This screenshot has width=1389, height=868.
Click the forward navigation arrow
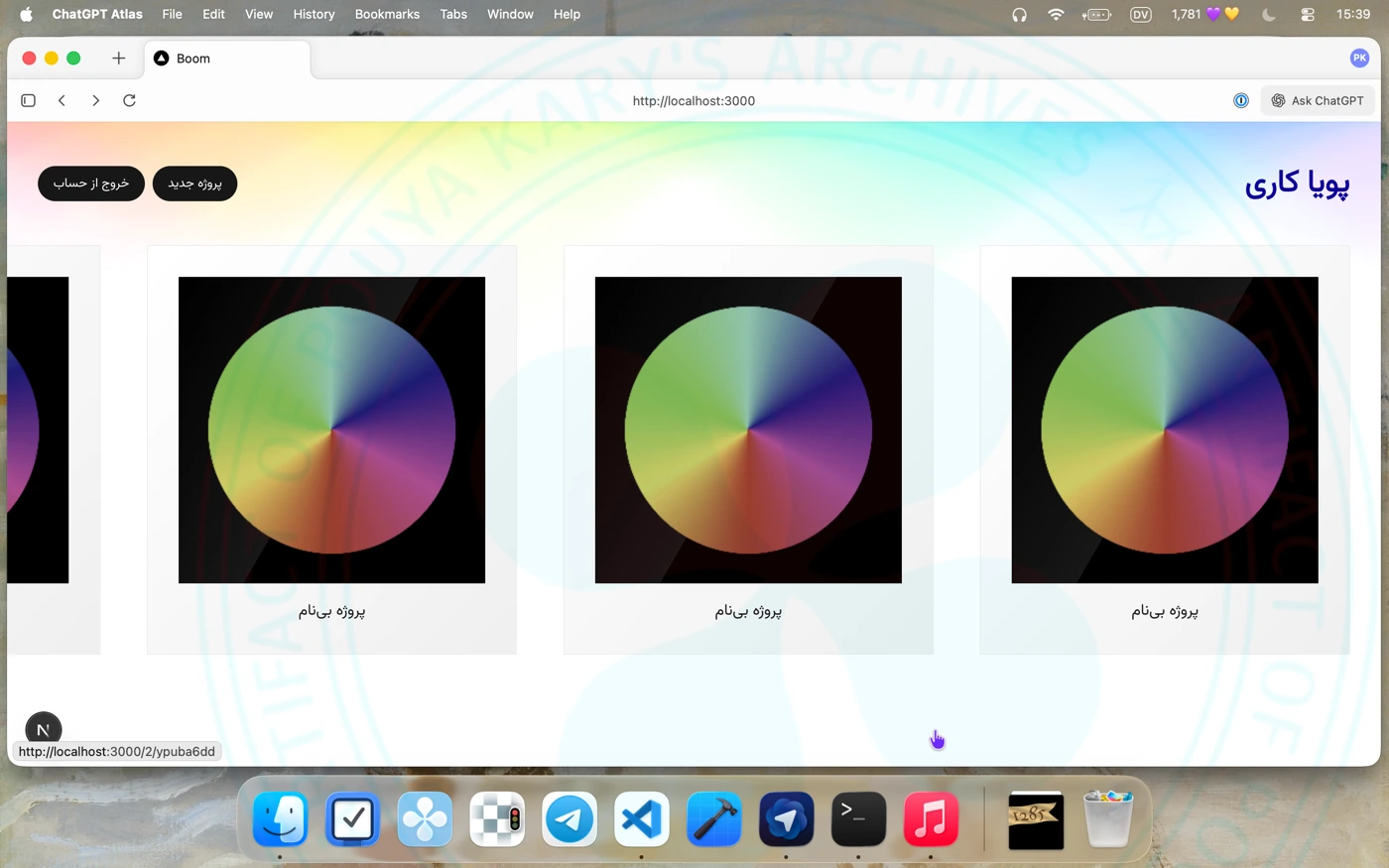click(95, 100)
